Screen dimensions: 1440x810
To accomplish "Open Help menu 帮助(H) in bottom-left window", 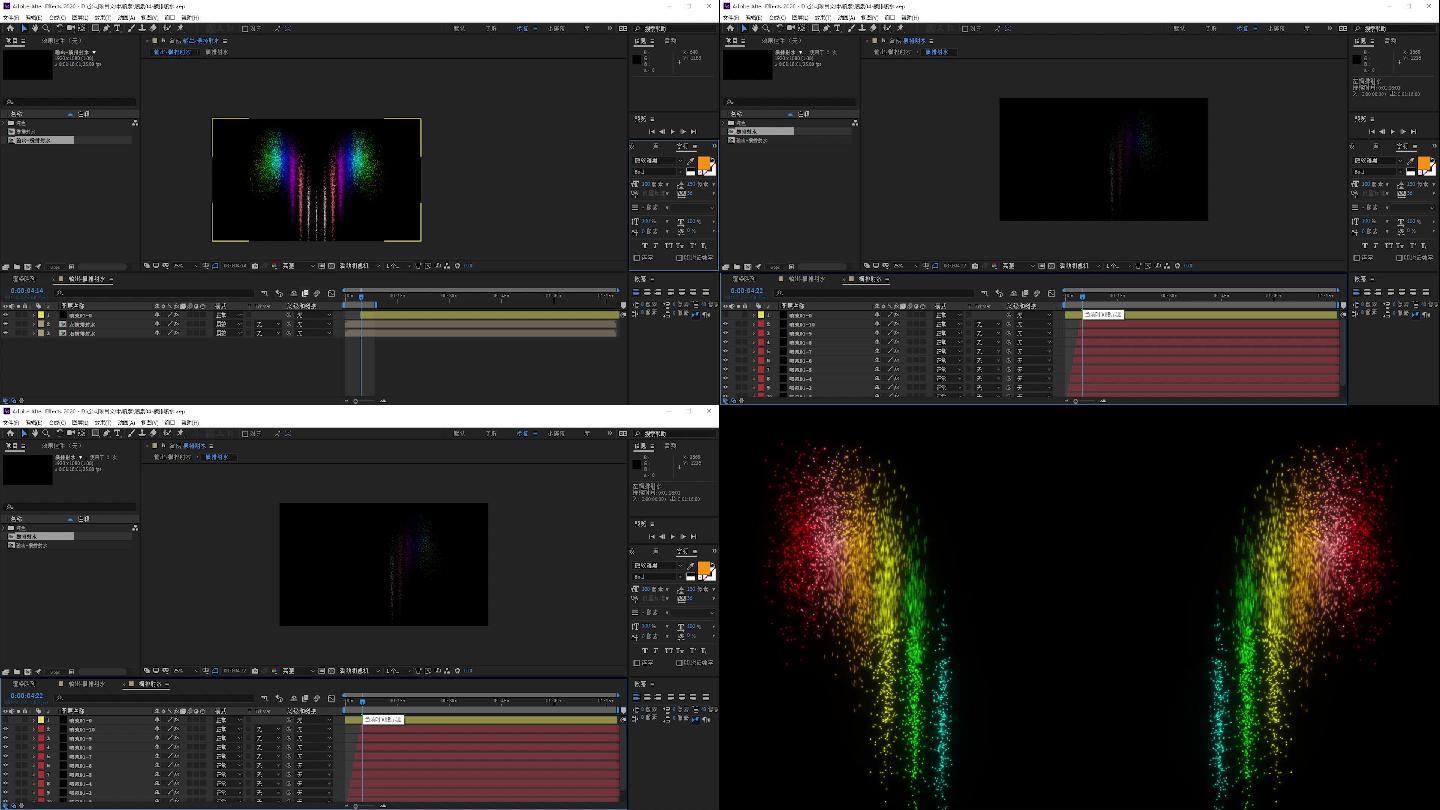I will coord(190,422).
